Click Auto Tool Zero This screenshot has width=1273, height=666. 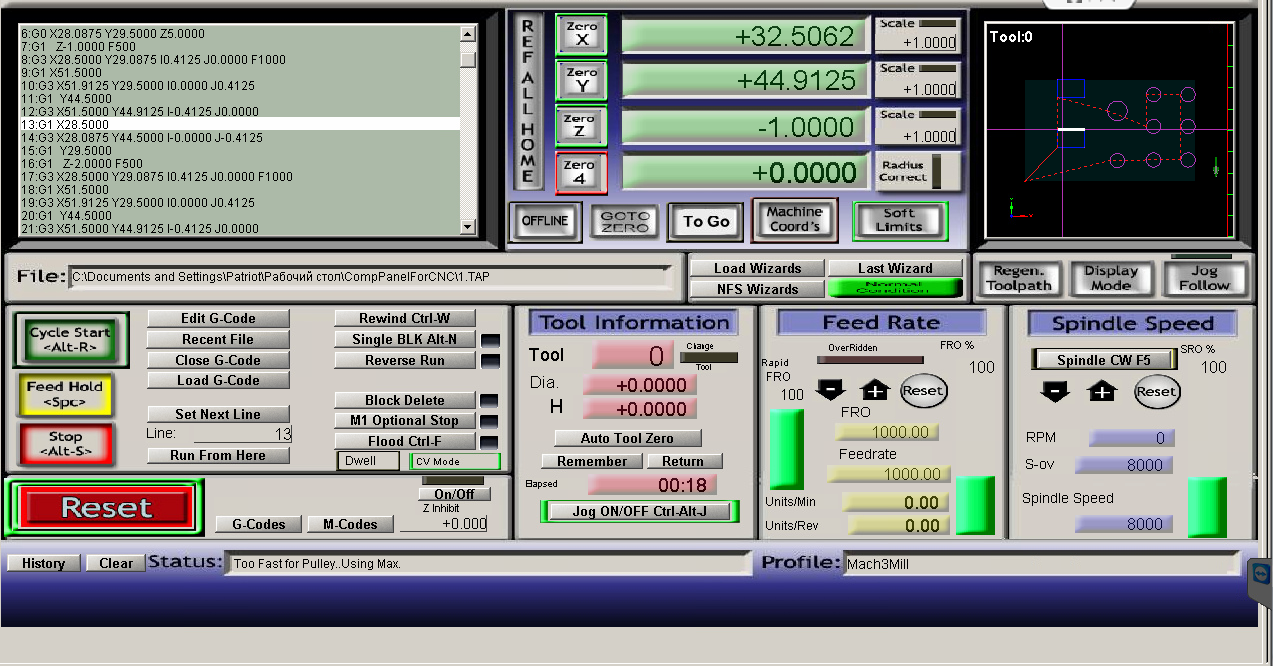[627, 438]
